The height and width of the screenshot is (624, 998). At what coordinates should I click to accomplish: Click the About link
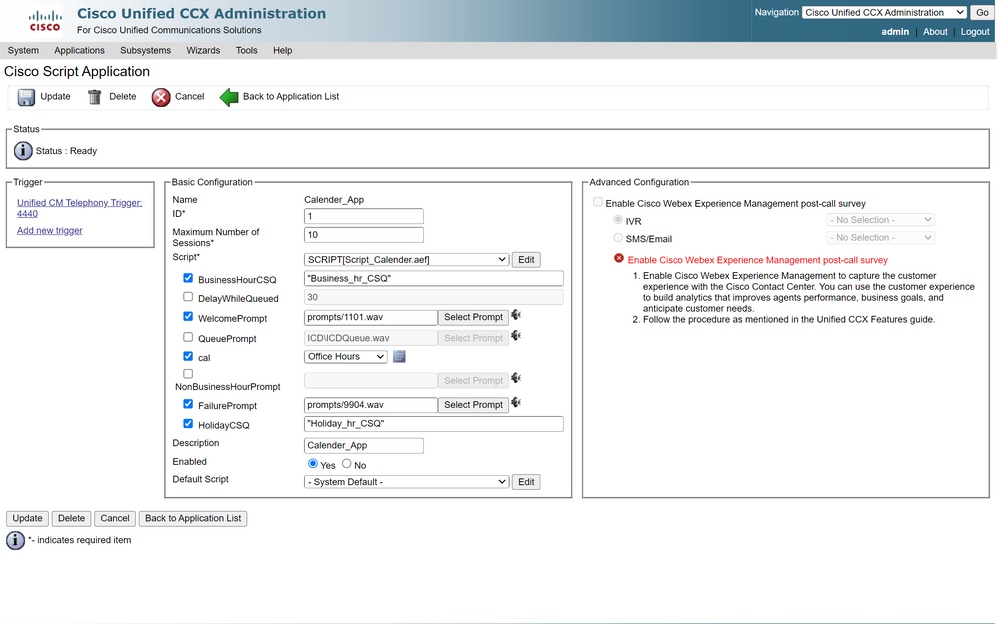coord(935,32)
